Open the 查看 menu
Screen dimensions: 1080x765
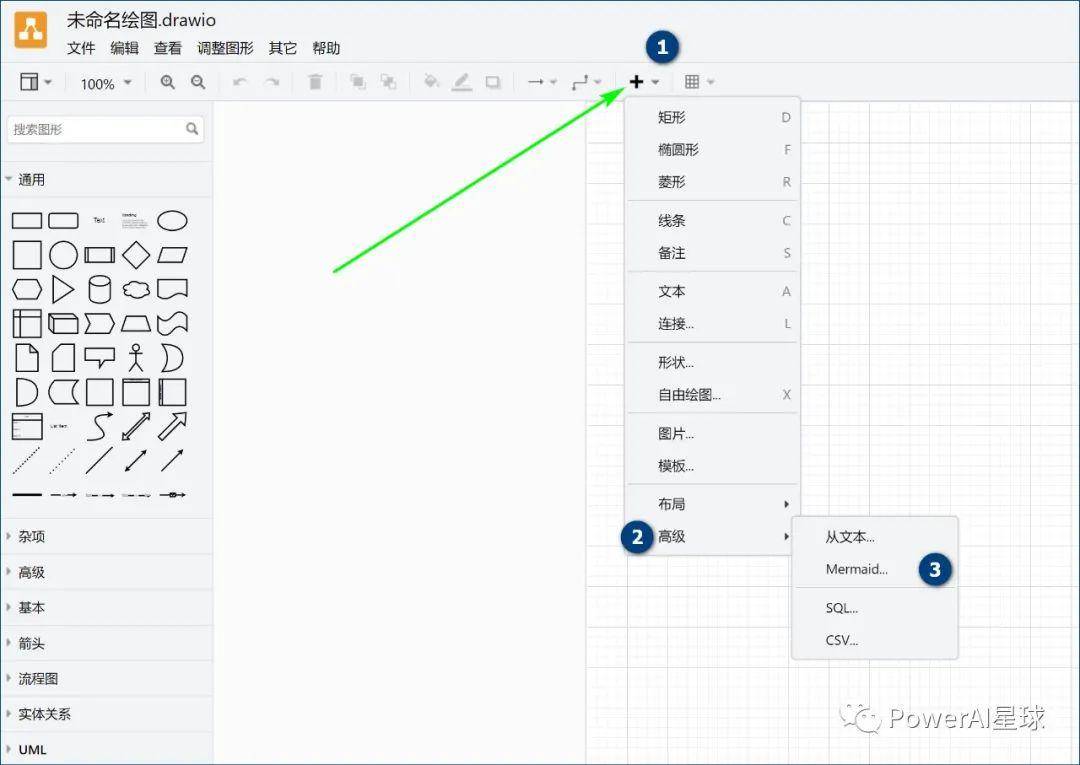[x=167, y=48]
